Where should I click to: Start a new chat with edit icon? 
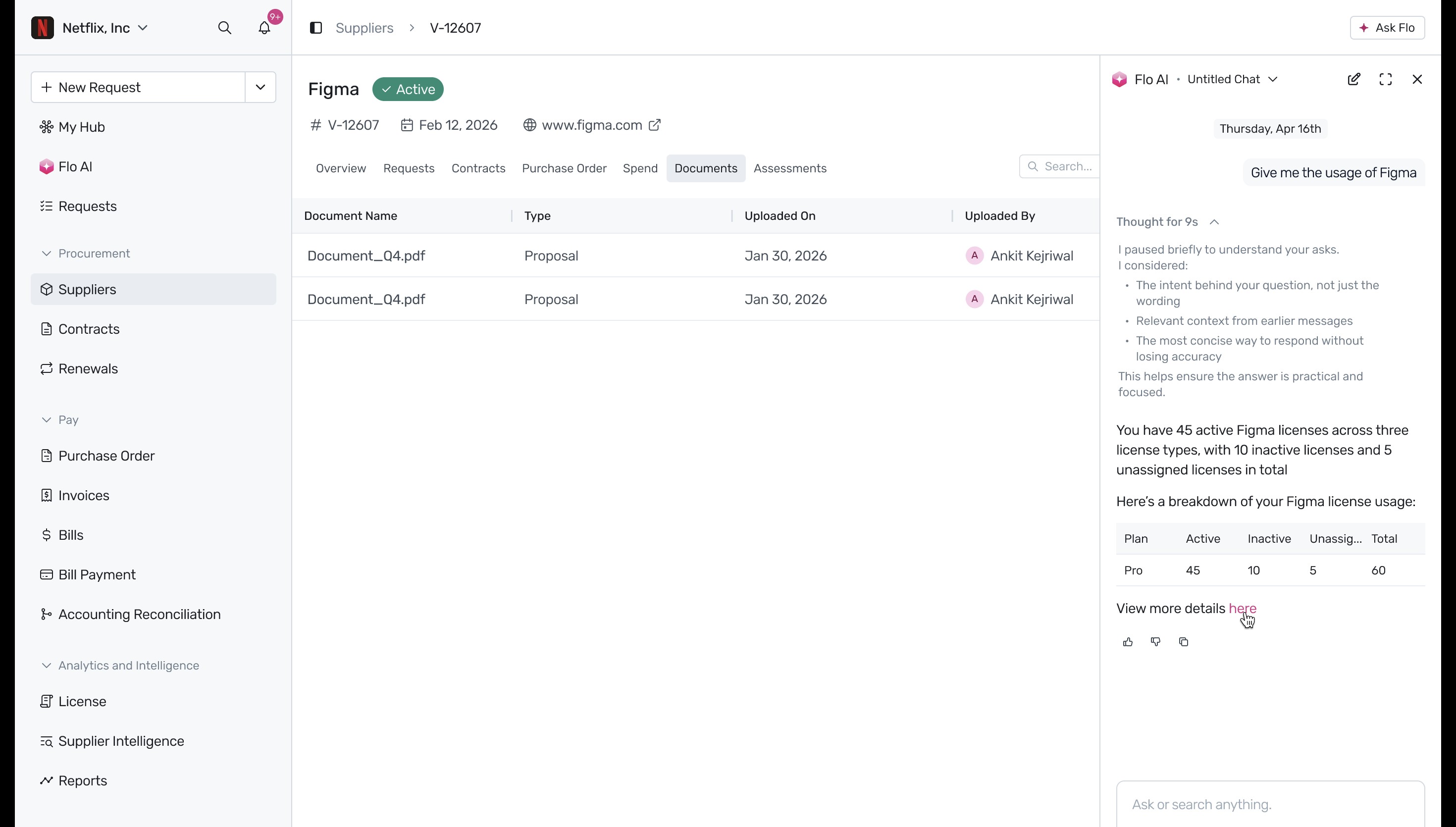pyautogui.click(x=1354, y=80)
